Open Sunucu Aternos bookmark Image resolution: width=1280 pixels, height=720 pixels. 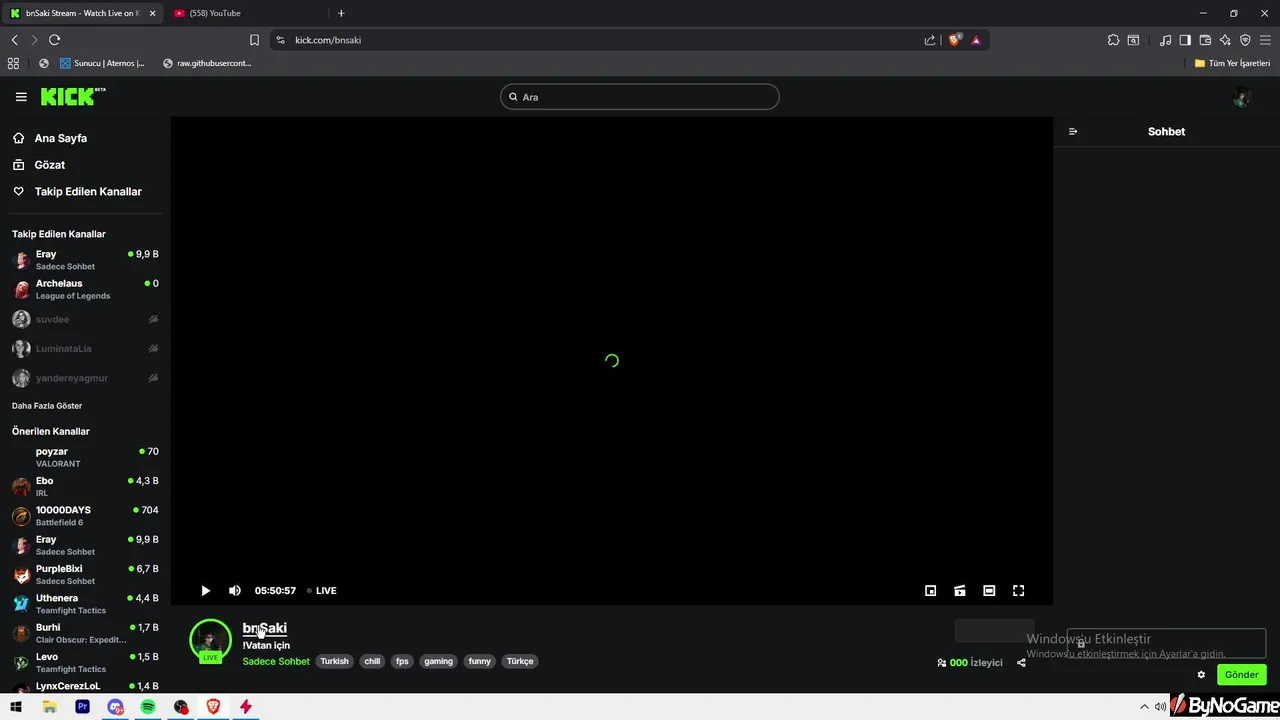point(102,63)
